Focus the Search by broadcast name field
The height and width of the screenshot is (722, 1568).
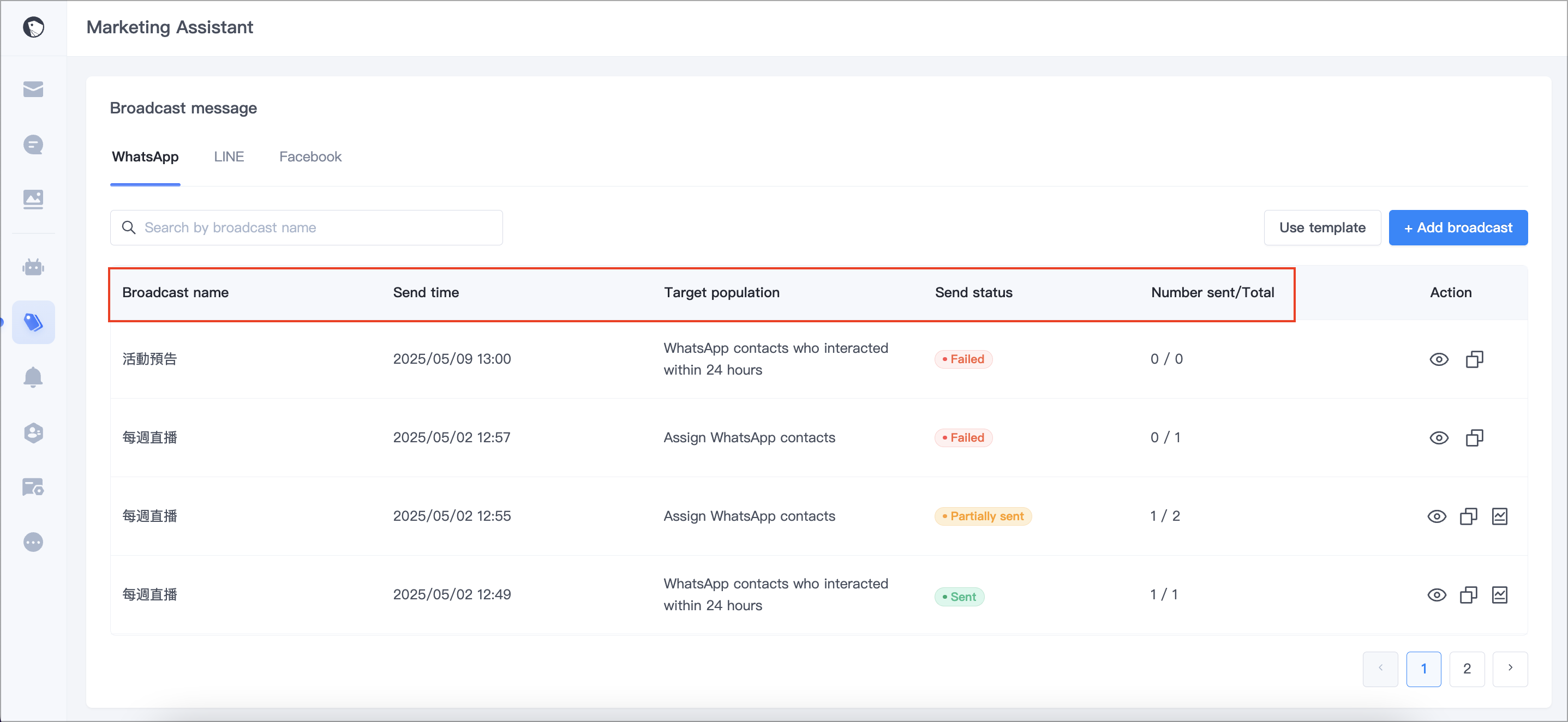(306, 227)
